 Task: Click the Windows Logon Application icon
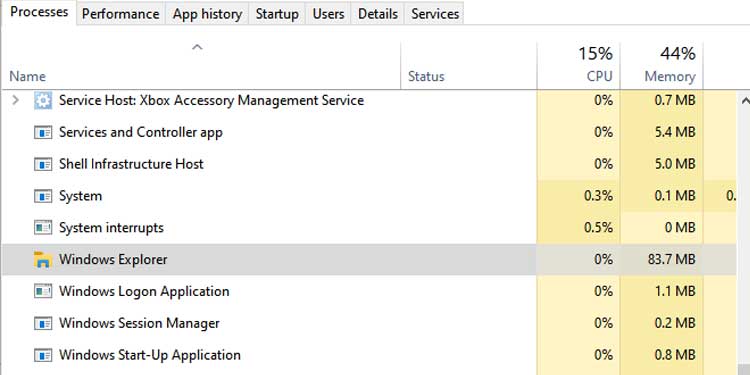coord(43,291)
